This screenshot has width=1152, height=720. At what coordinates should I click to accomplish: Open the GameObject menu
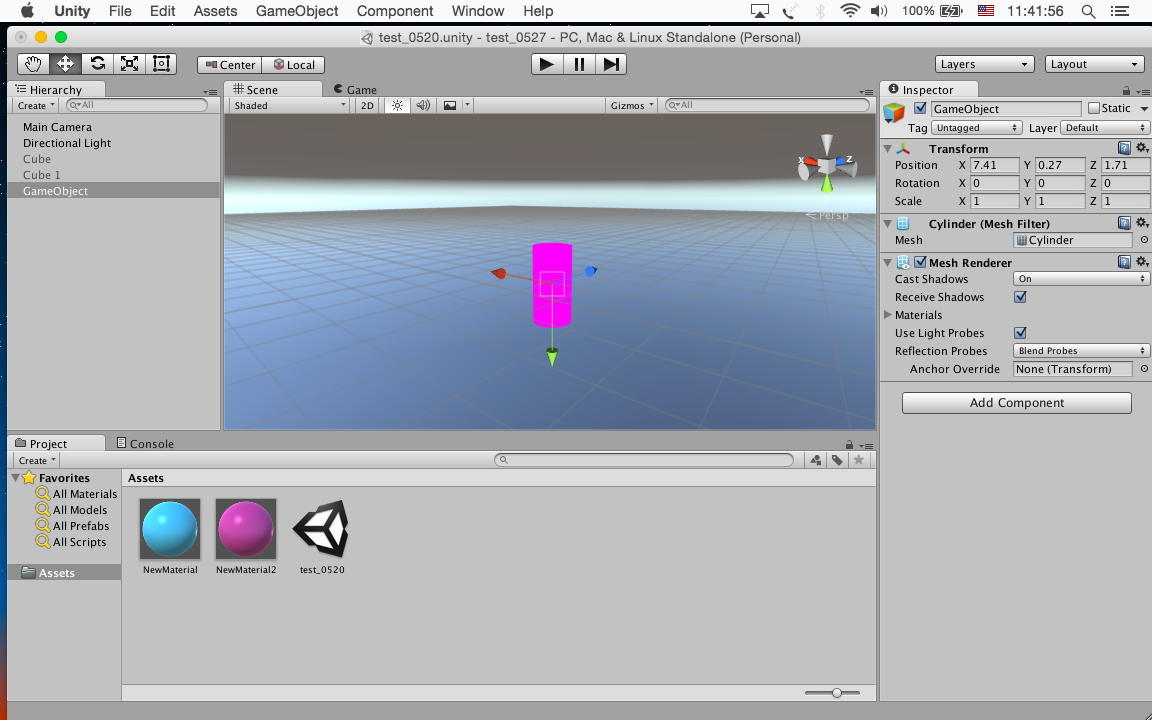pyautogui.click(x=297, y=11)
